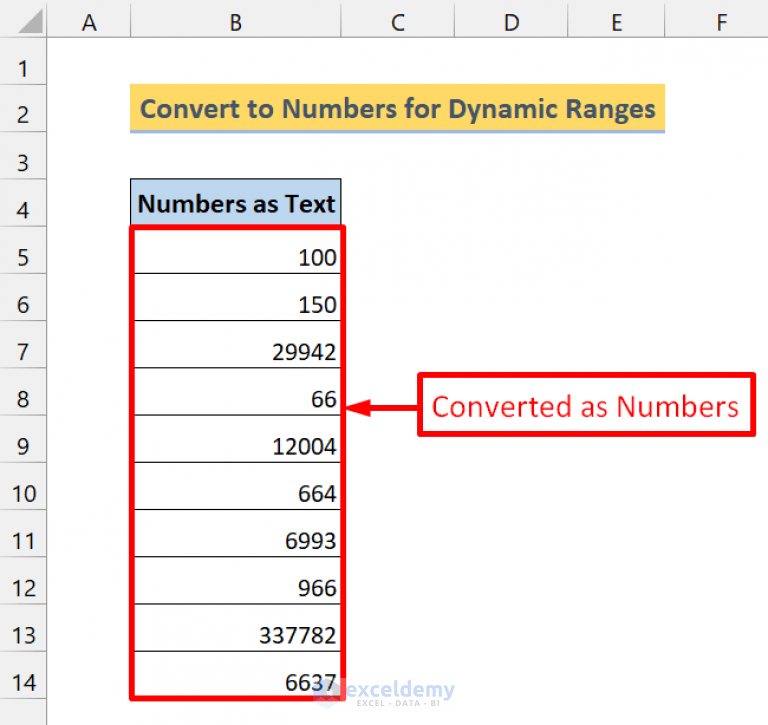This screenshot has height=725, width=768.
Task: Select cell containing 150
Action: pos(236,297)
